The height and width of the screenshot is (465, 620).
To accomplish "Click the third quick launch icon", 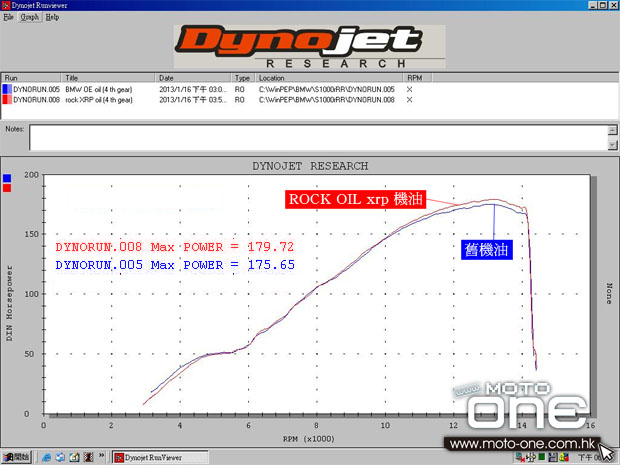I will (74, 457).
